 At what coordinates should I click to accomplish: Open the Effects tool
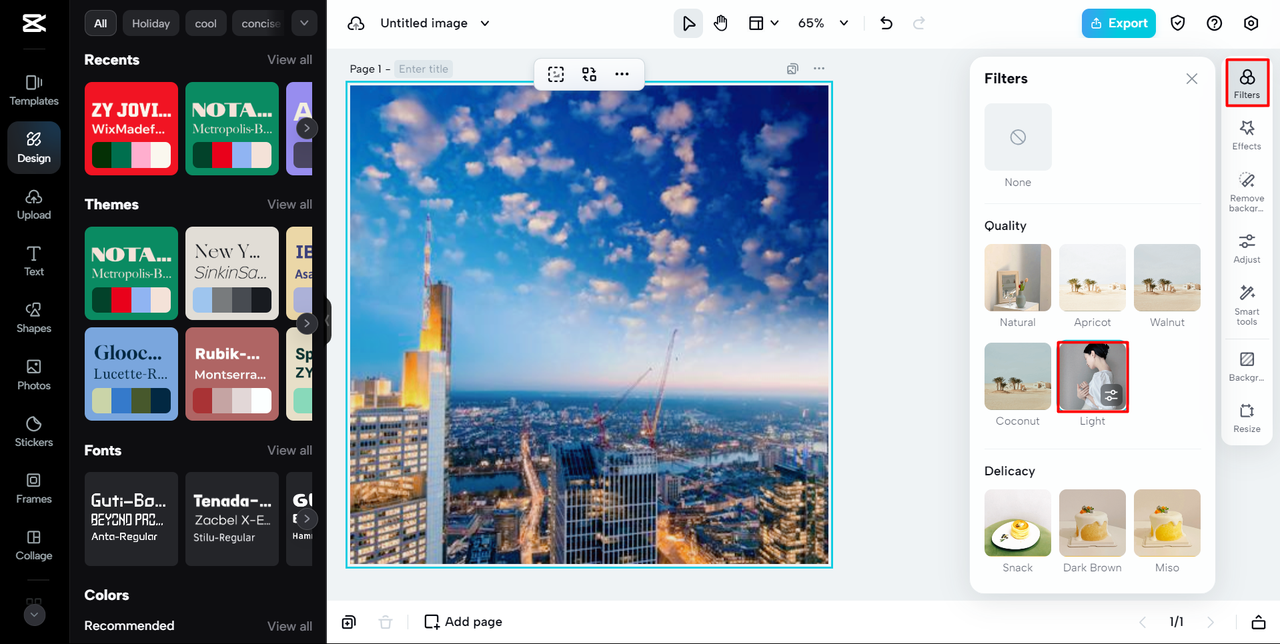(1247, 135)
